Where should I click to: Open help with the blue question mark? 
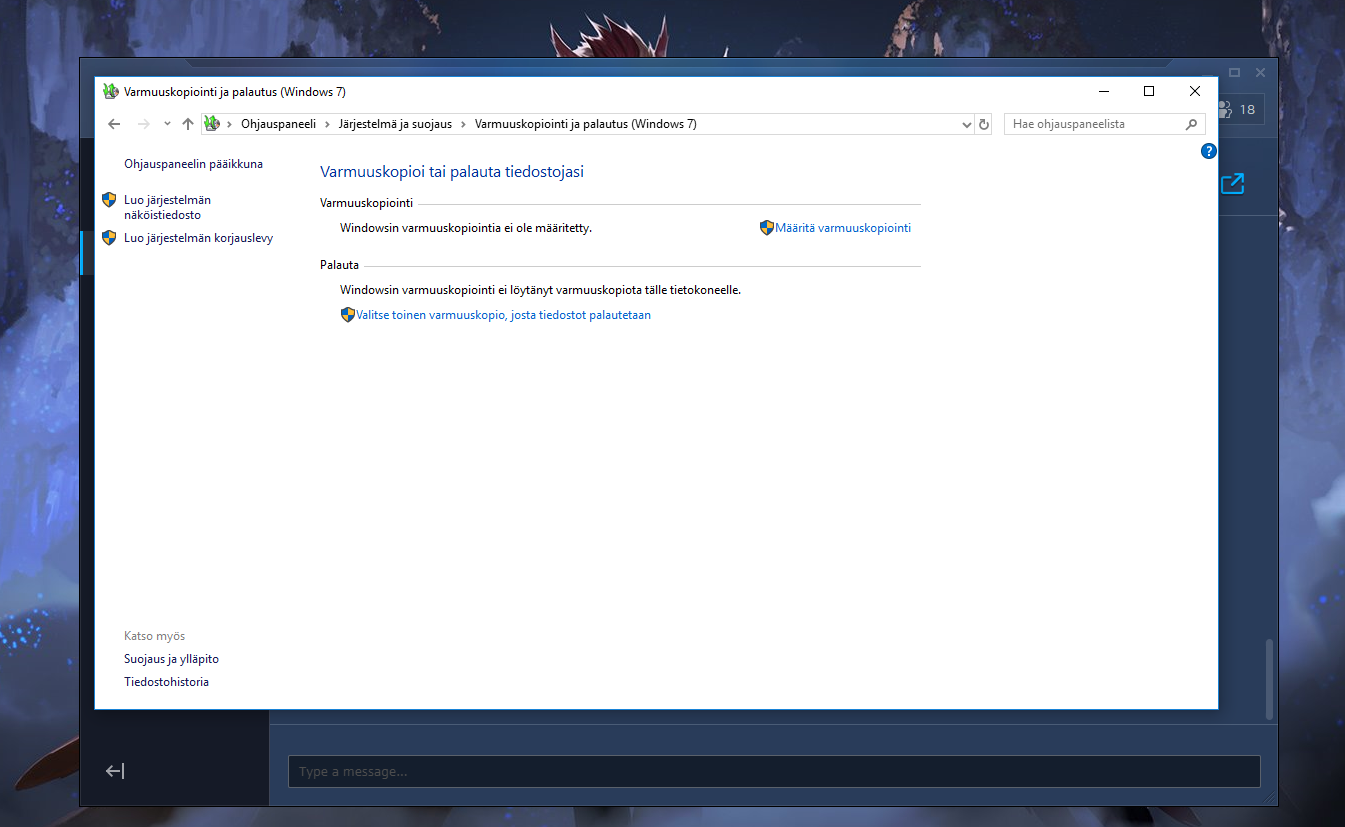[x=1208, y=152]
